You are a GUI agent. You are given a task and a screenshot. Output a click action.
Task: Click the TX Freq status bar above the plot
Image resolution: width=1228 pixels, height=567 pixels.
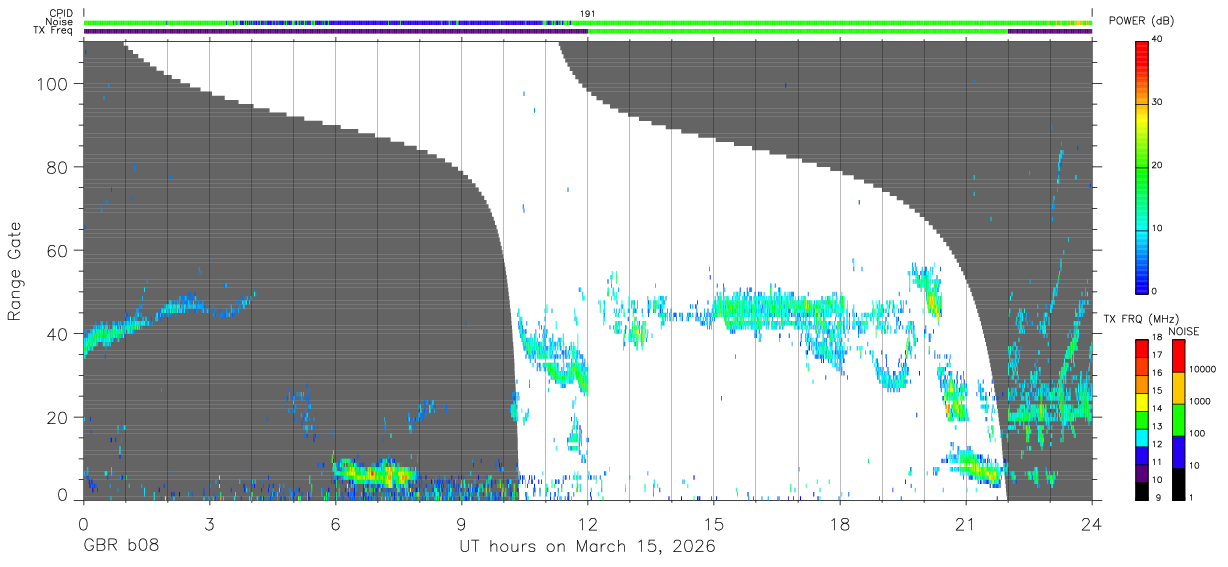coord(588,31)
